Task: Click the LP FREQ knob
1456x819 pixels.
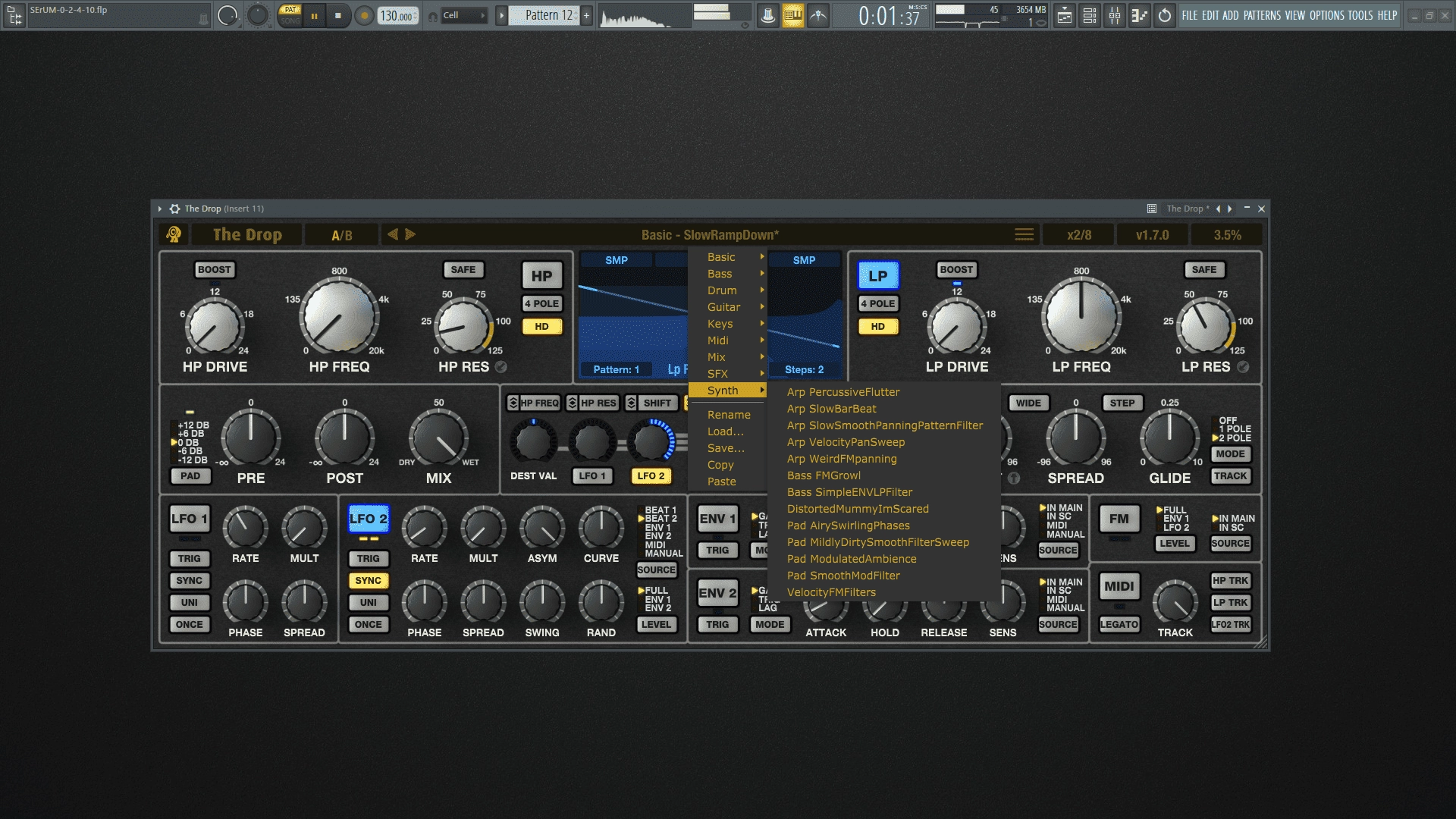Action: [x=1081, y=315]
